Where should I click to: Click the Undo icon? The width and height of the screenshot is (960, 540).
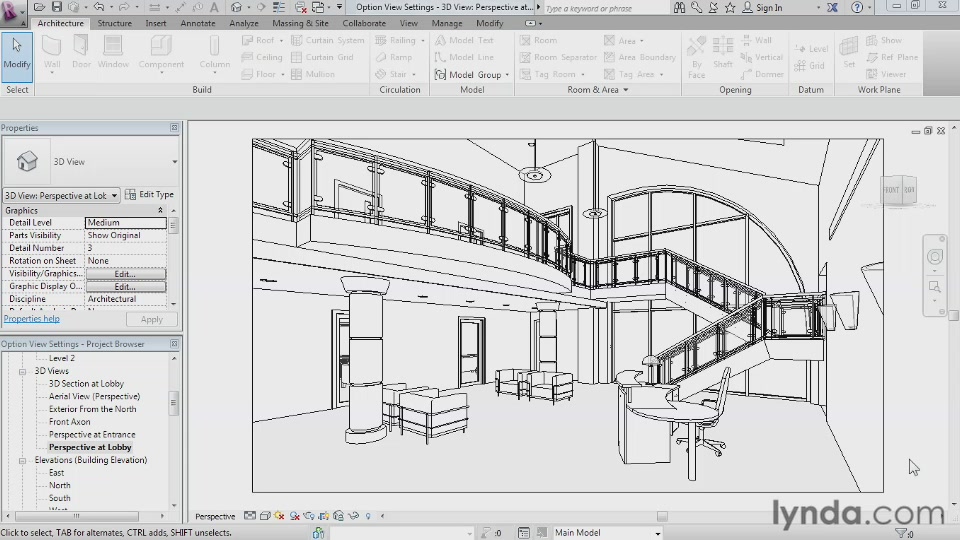(x=98, y=7)
